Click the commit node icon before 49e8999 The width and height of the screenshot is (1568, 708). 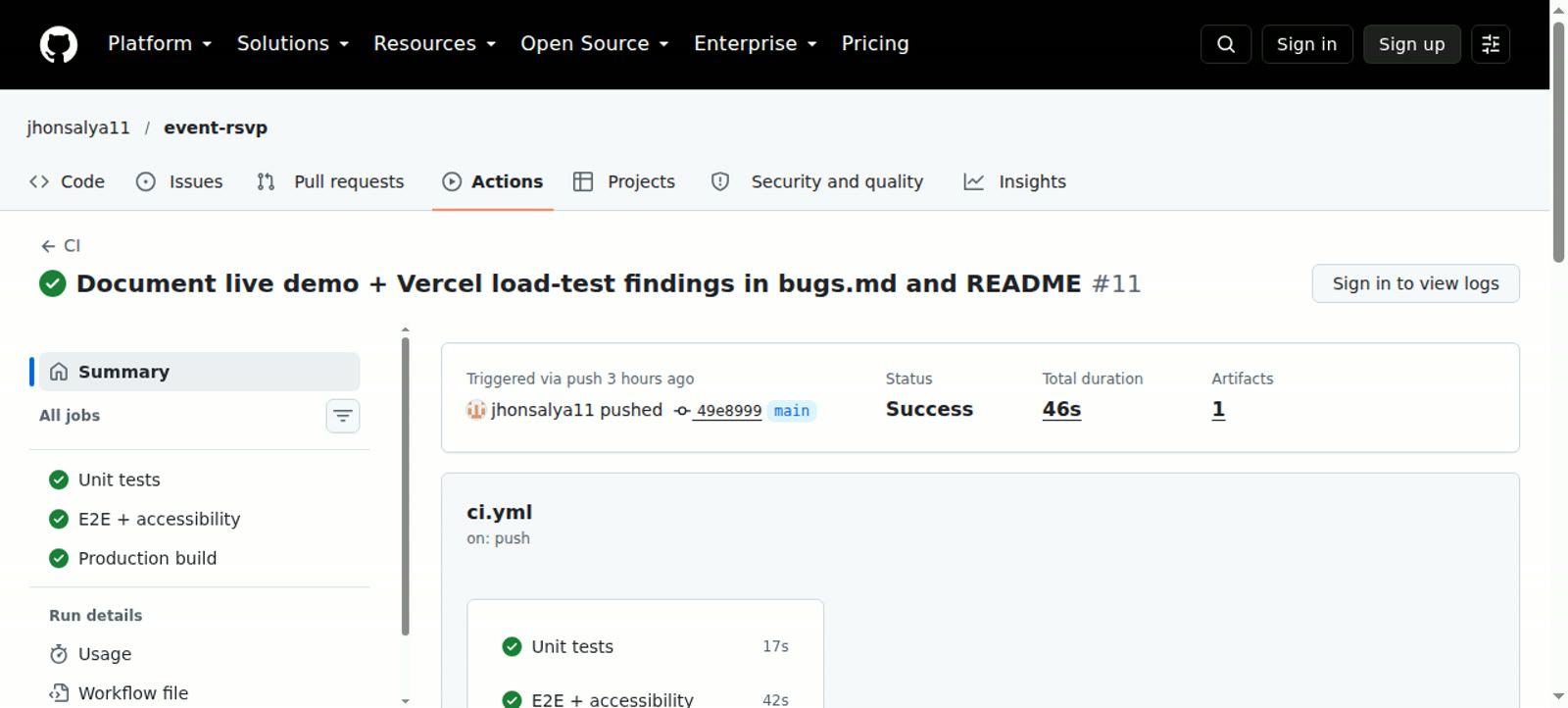[682, 411]
